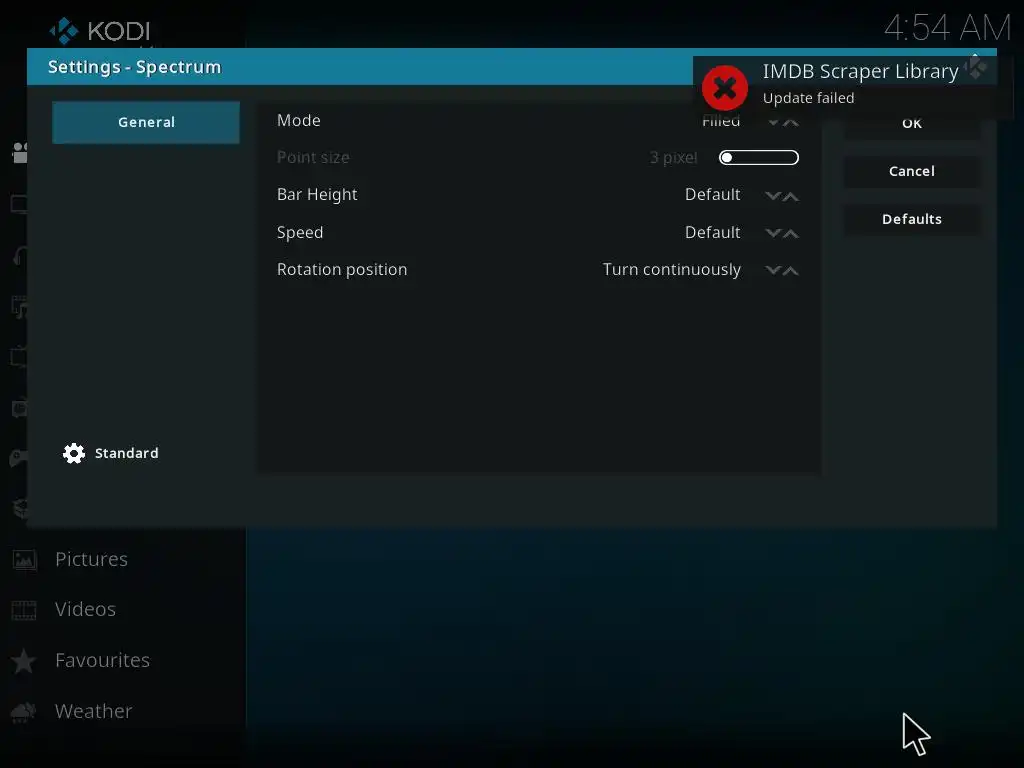Click the Weather cloud icon
Viewport: 1024px width, 768px height.
click(x=24, y=712)
